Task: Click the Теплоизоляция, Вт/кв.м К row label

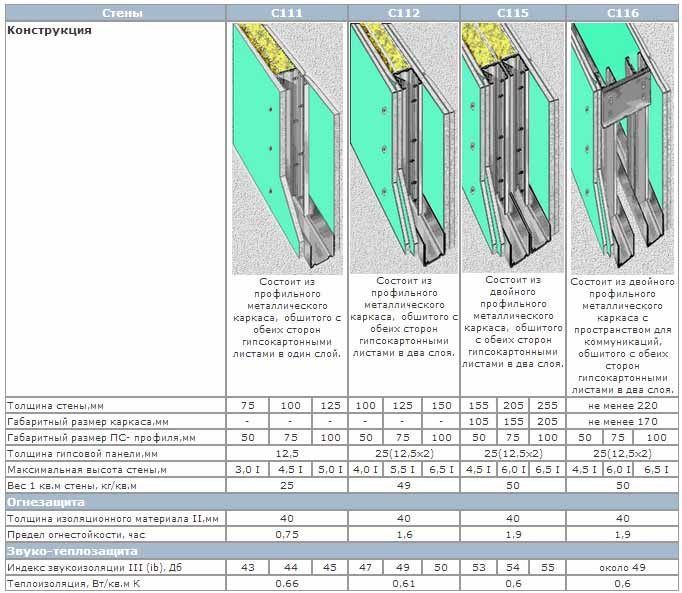Action: 74,583
